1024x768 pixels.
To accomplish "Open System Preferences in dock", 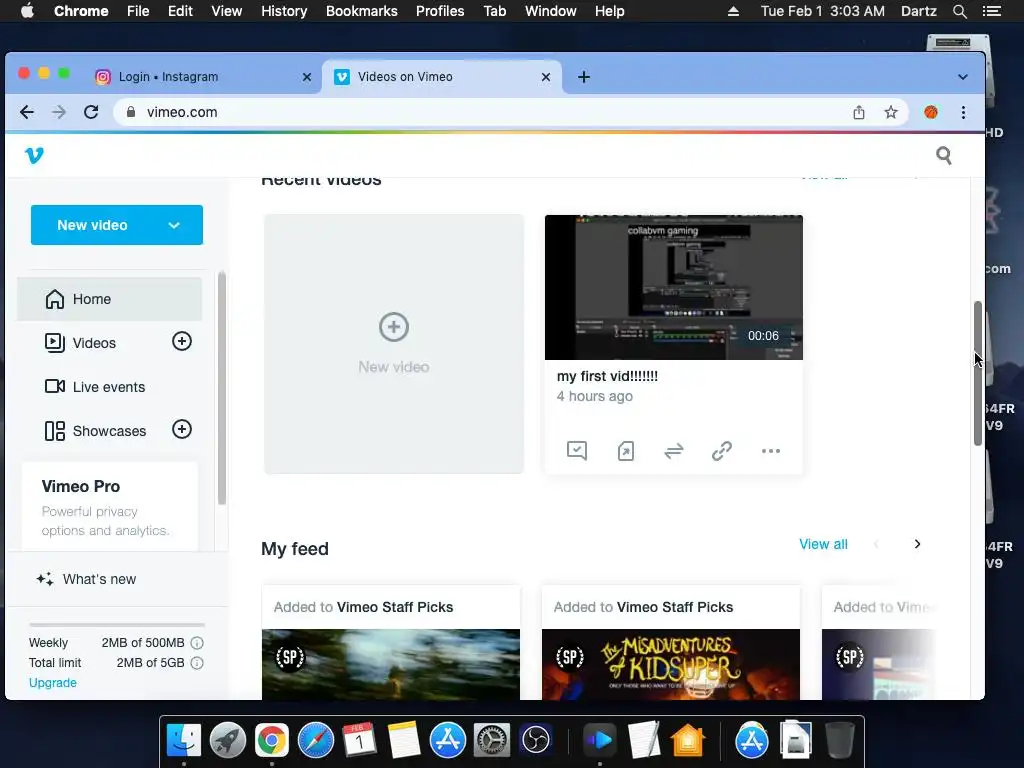I will pyautogui.click(x=491, y=740).
